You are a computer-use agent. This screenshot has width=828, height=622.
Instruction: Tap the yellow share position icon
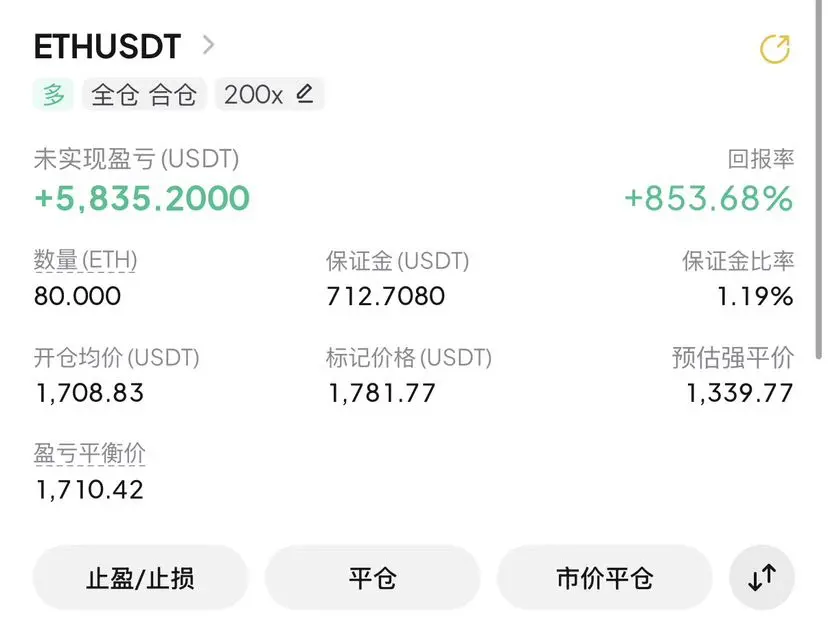click(x=775, y=49)
